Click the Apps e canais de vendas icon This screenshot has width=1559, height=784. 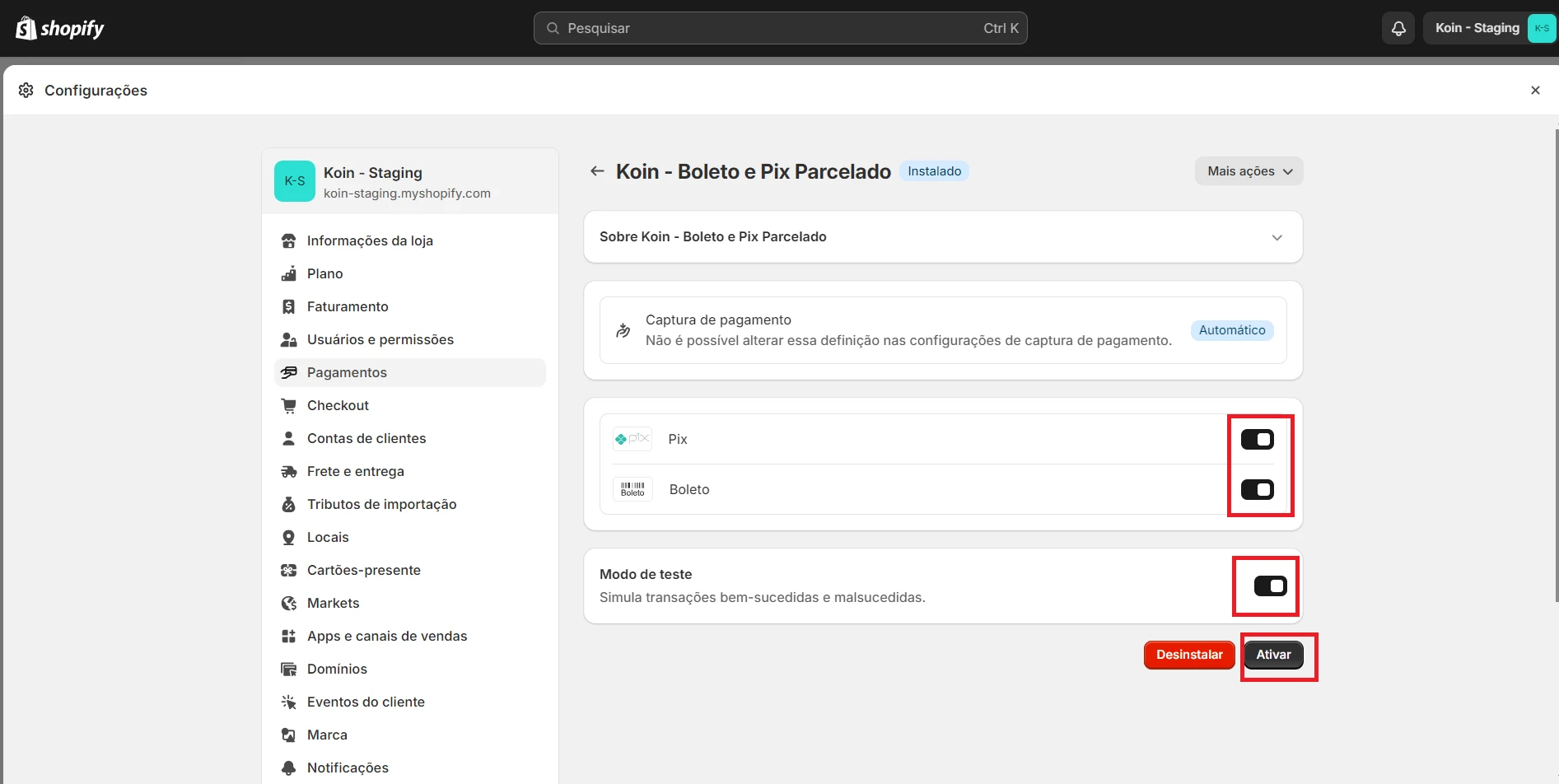pyautogui.click(x=288, y=636)
